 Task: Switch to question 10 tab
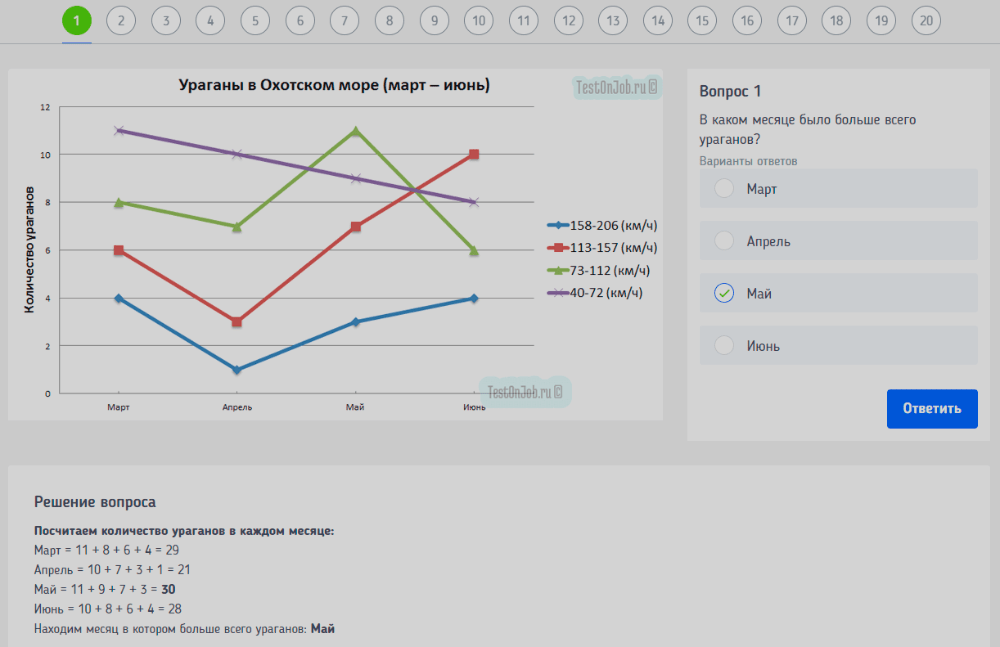[479, 21]
